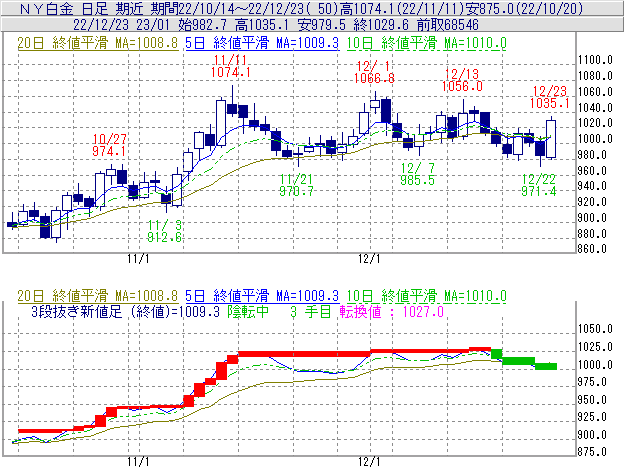This screenshot has height=475, width=624.
Task: Click lower chart 10日 終値平滑 legend
Action: pos(427,296)
